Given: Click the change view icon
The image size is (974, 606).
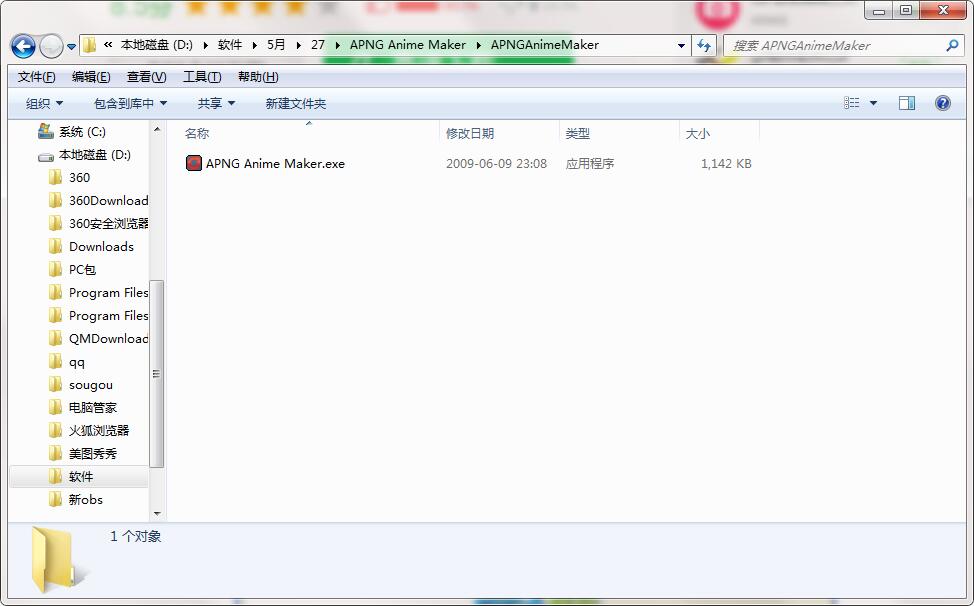Looking at the screenshot, I should (852, 103).
